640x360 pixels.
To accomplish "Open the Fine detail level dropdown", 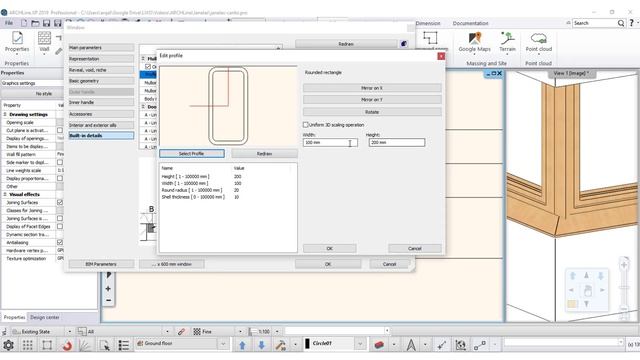I will (240, 331).
